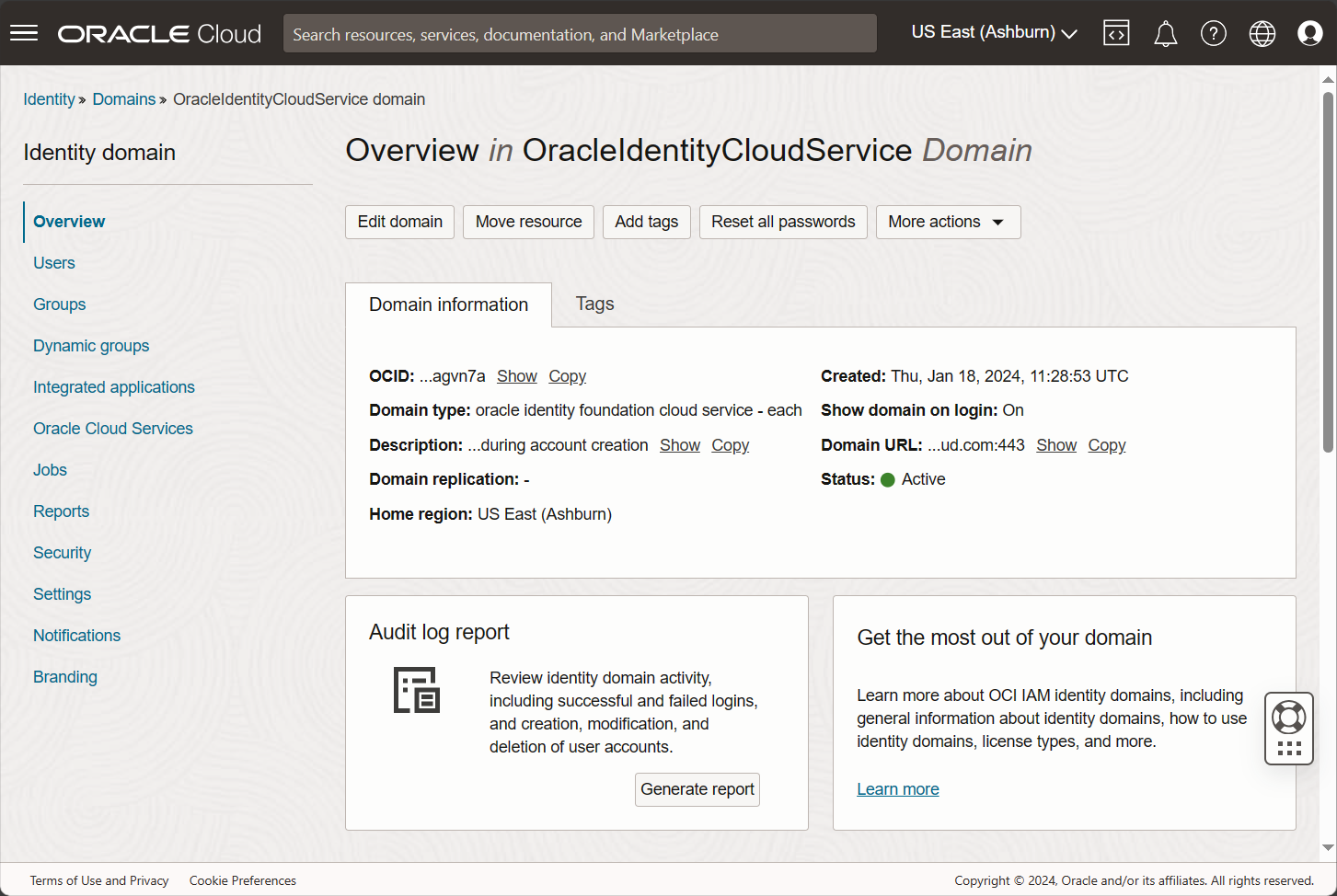Viewport: 1337px width, 896px height.
Task: Click the audit log report icon
Action: coord(417,690)
